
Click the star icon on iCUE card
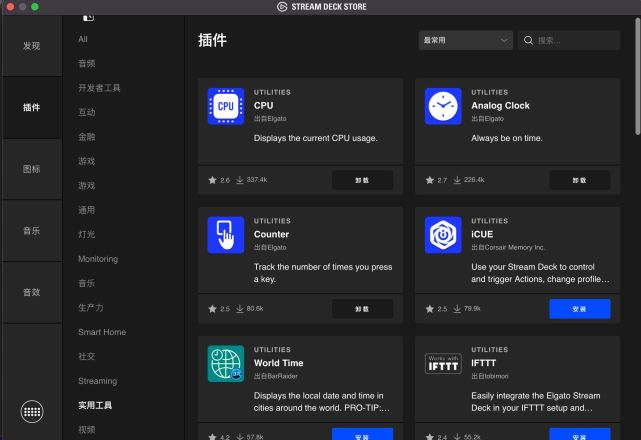(x=430, y=309)
